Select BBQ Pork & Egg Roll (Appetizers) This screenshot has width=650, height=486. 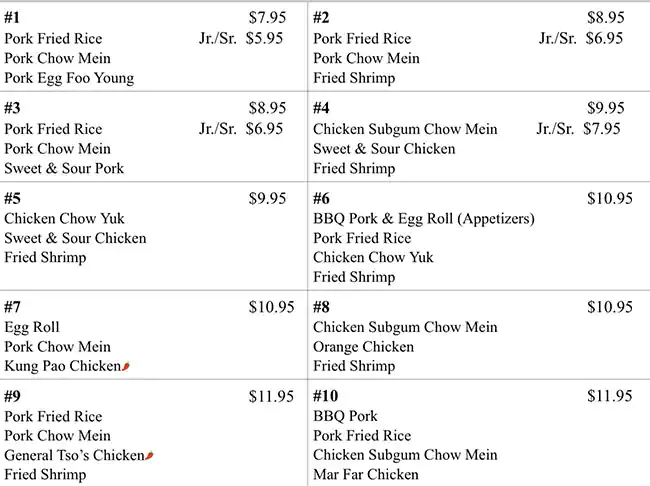pyautogui.click(x=424, y=219)
